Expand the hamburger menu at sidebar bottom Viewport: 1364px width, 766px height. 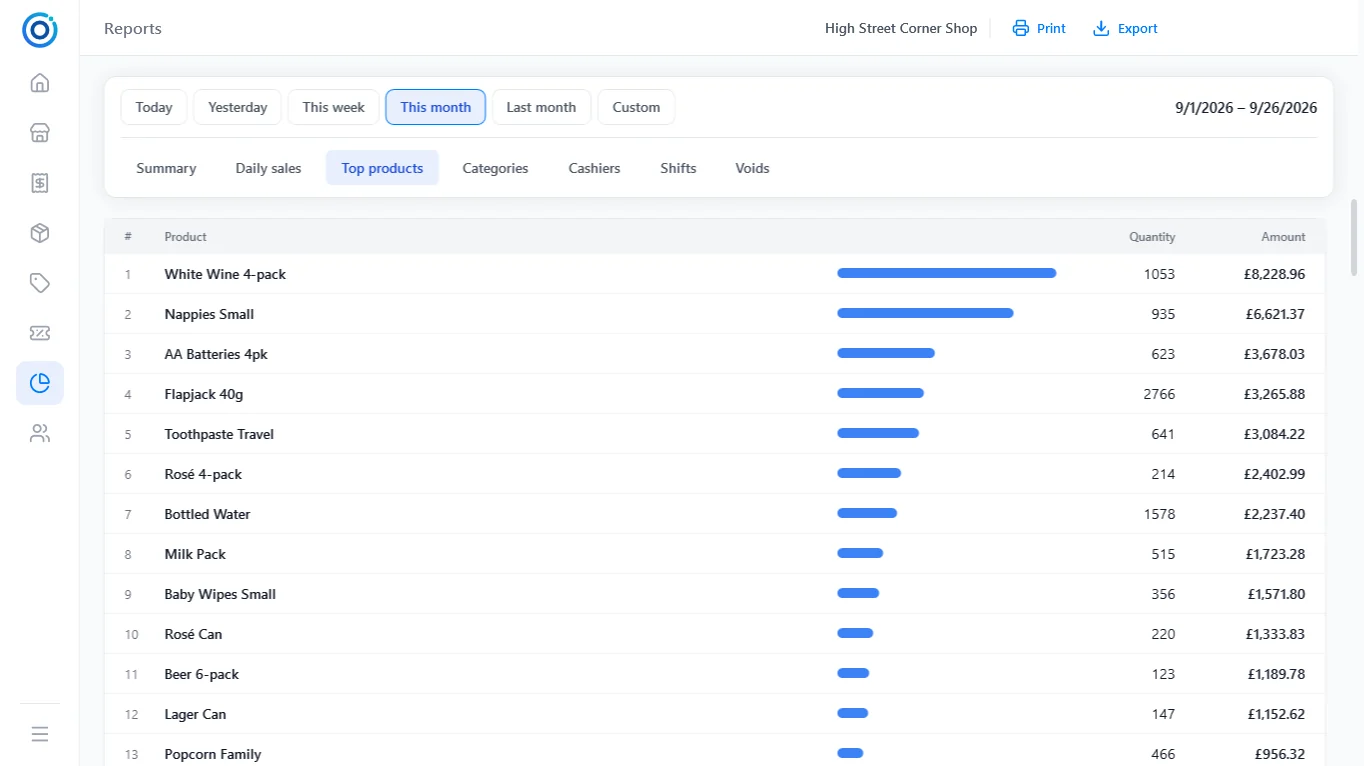pyautogui.click(x=40, y=734)
